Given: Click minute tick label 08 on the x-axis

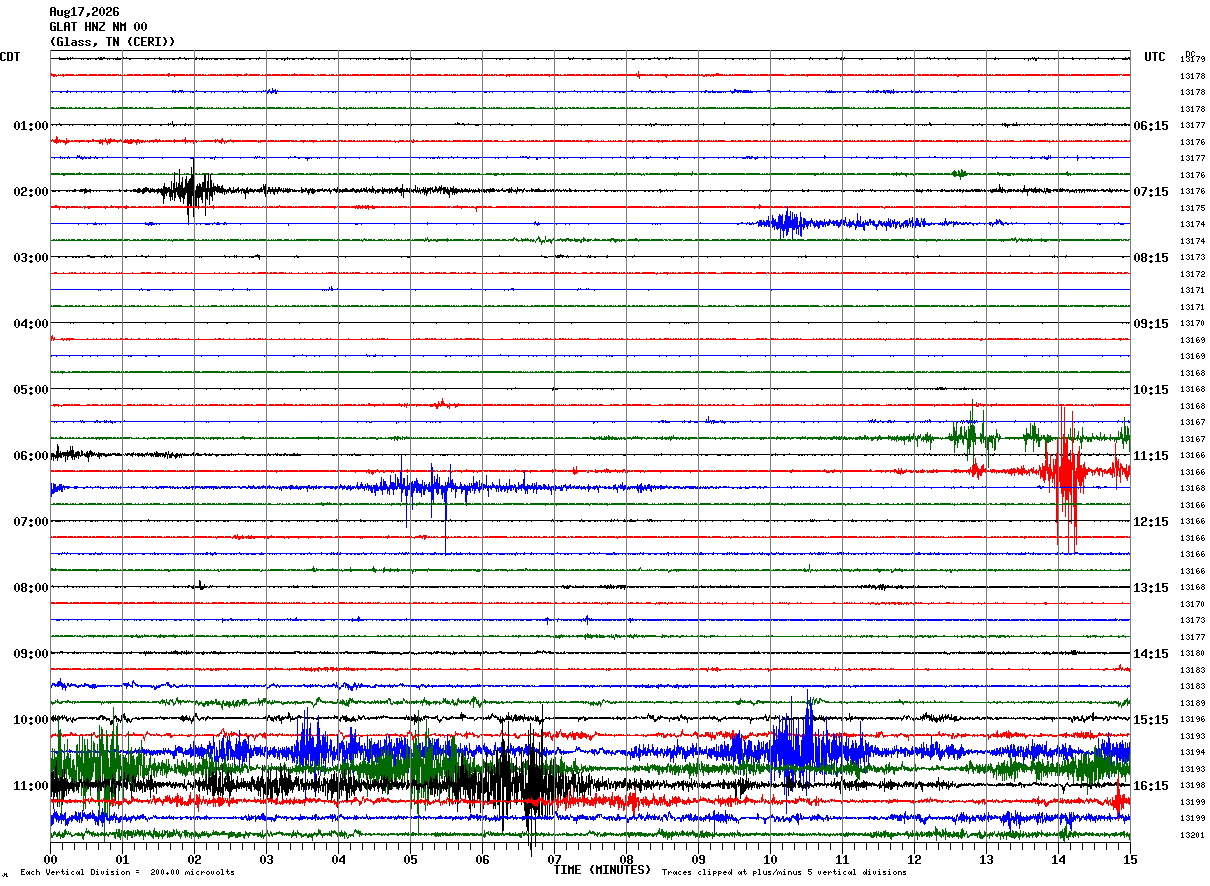Looking at the screenshot, I should tap(626, 859).
